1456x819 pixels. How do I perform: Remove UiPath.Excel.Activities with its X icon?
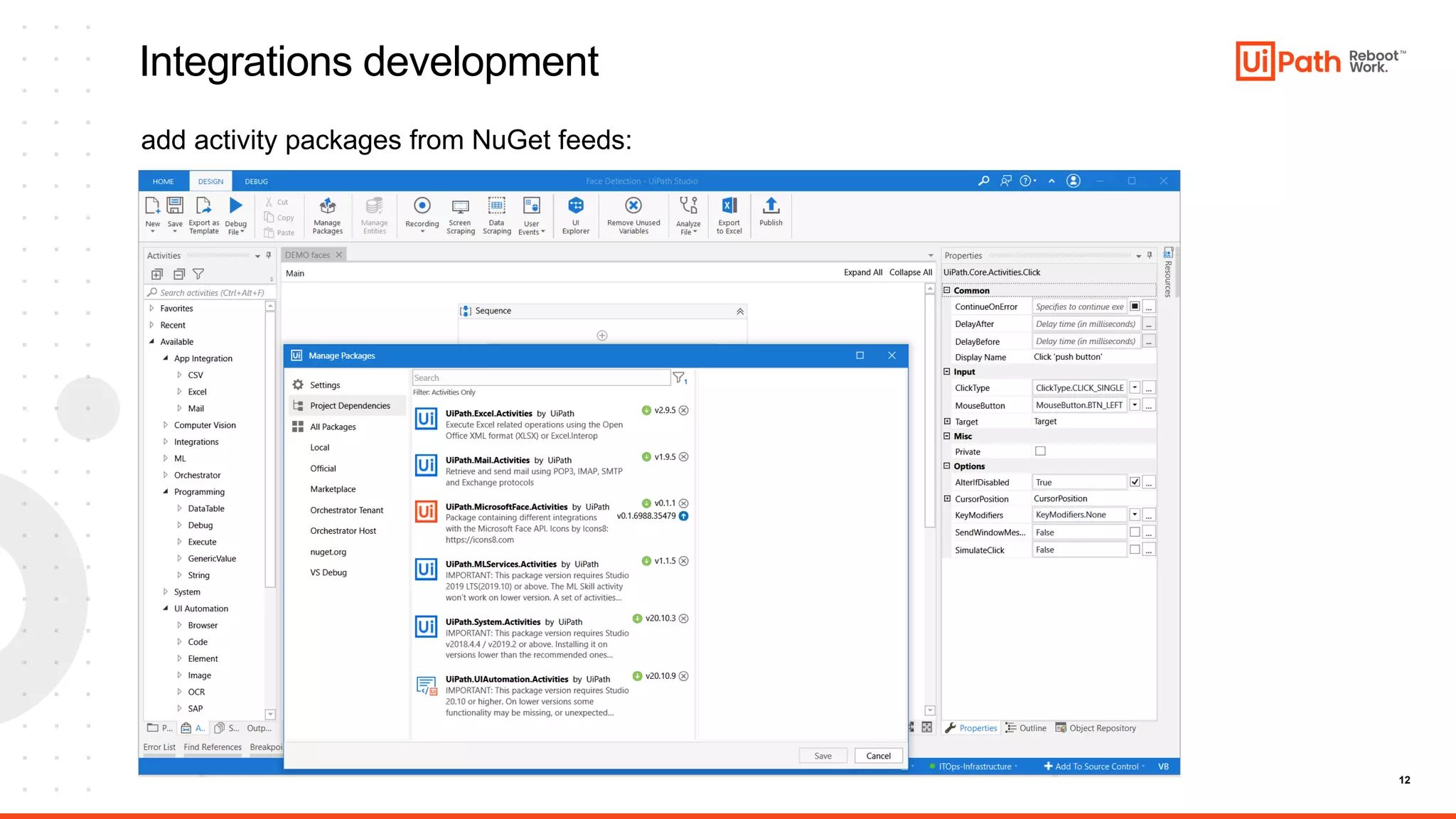[x=683, y=410]
